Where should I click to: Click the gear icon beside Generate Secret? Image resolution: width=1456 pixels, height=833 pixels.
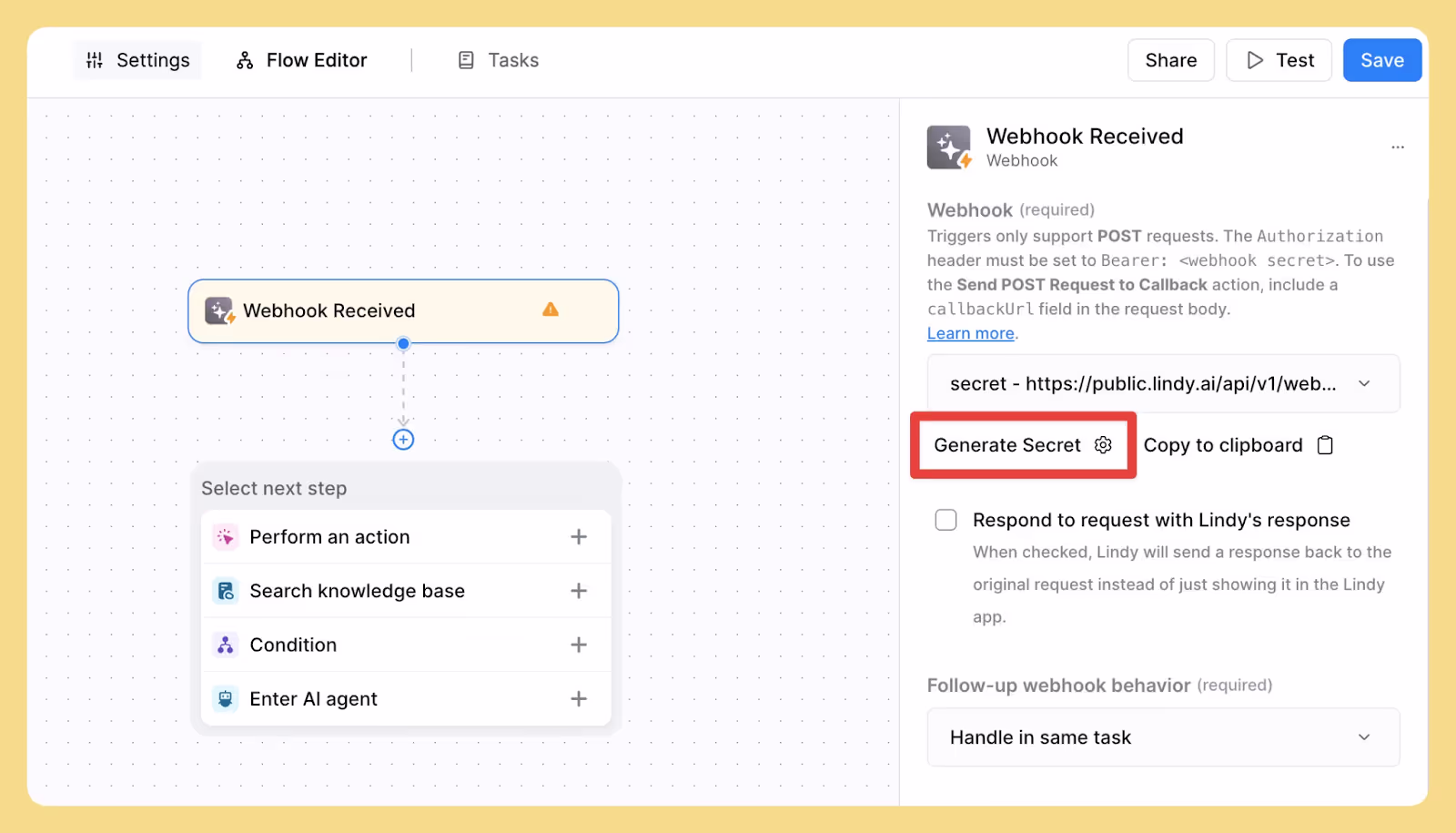1103,445
